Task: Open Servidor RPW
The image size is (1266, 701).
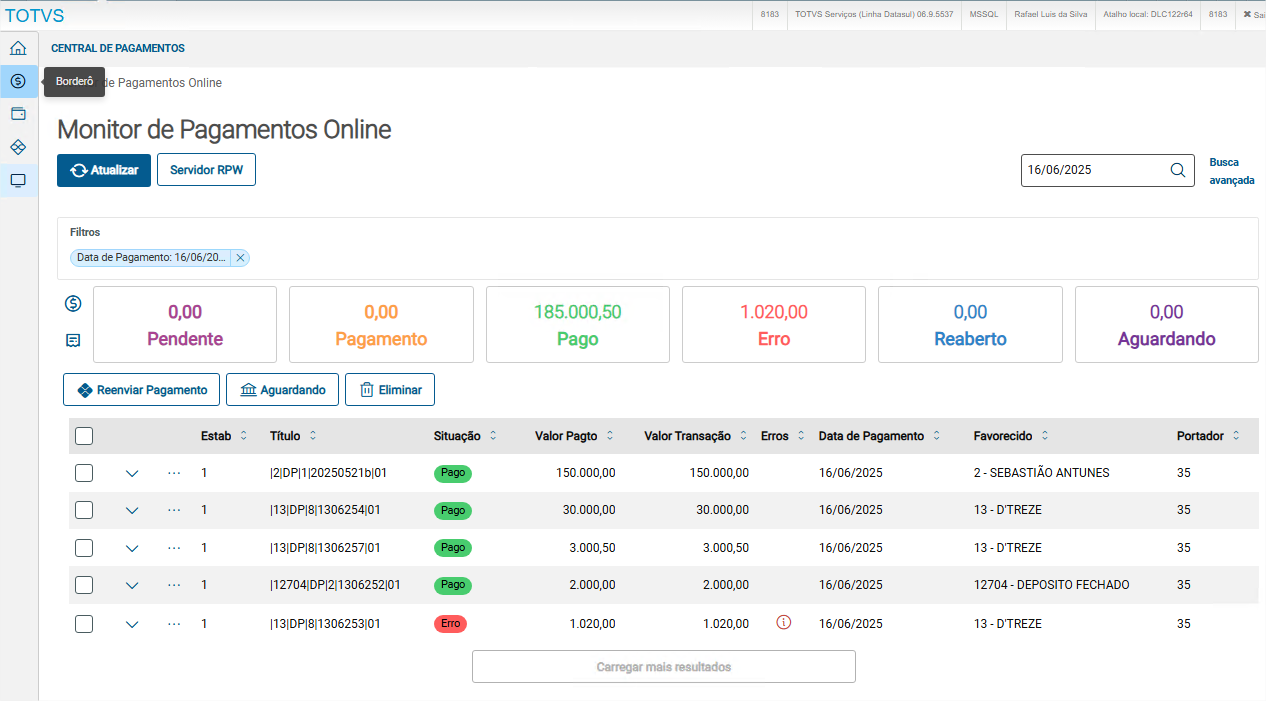Action: [206, 170]
